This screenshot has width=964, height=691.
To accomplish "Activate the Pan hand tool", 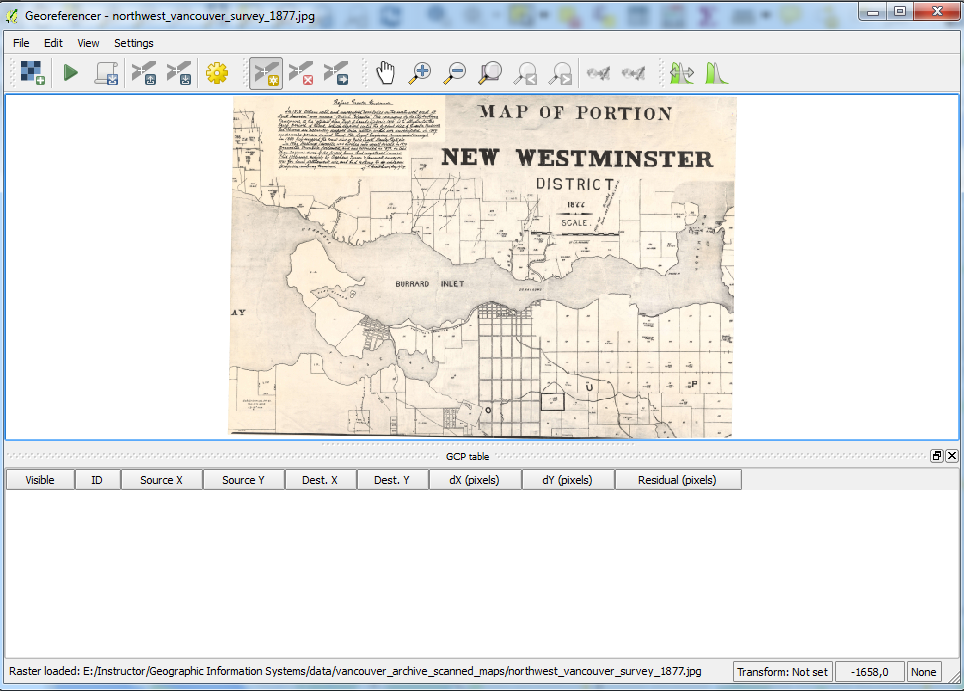I will pyautogui.click(x=386, y=72).
